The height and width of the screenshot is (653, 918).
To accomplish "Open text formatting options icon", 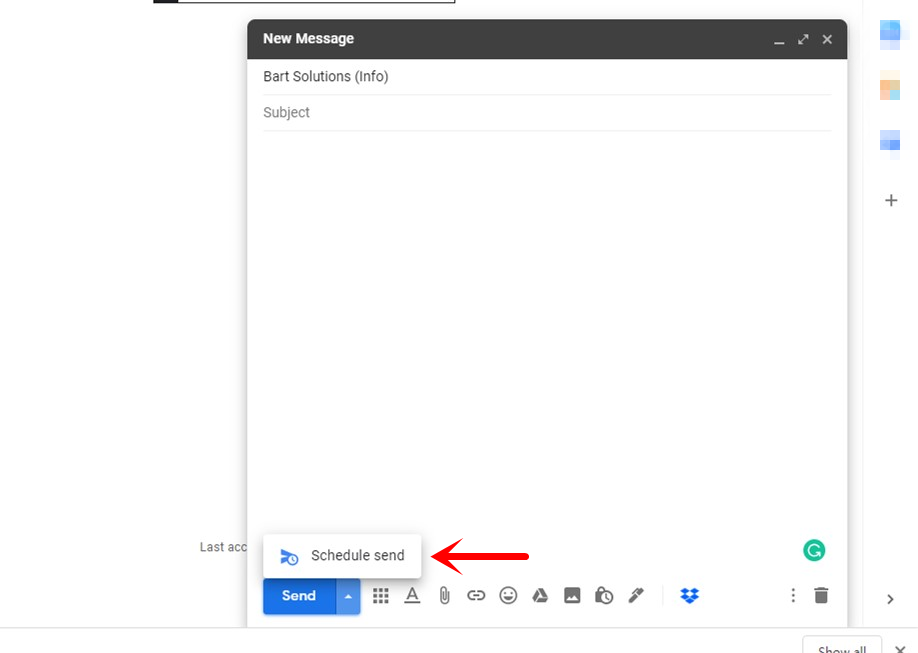I will coord(412,596).
